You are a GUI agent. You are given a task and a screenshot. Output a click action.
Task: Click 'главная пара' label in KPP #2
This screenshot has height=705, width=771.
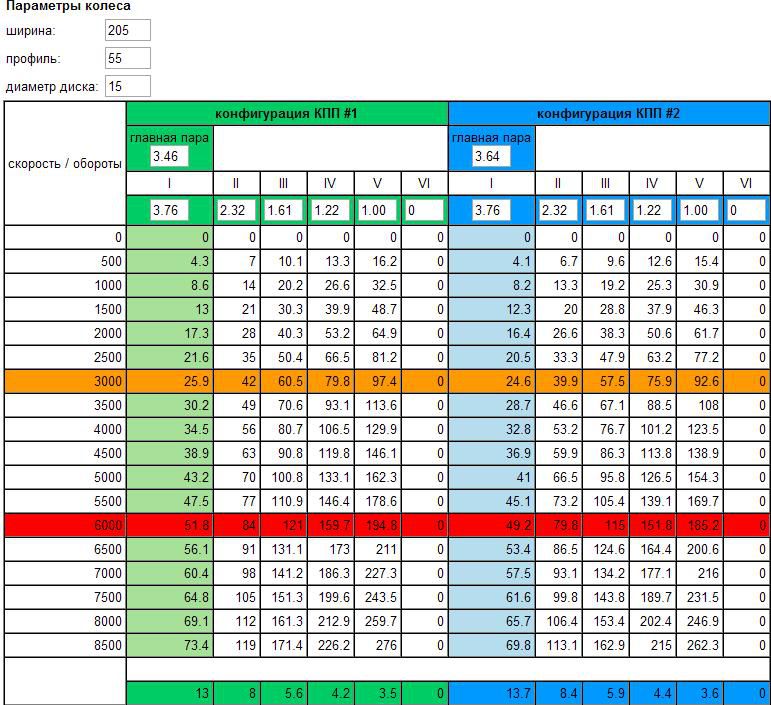[x=491, y=138]
